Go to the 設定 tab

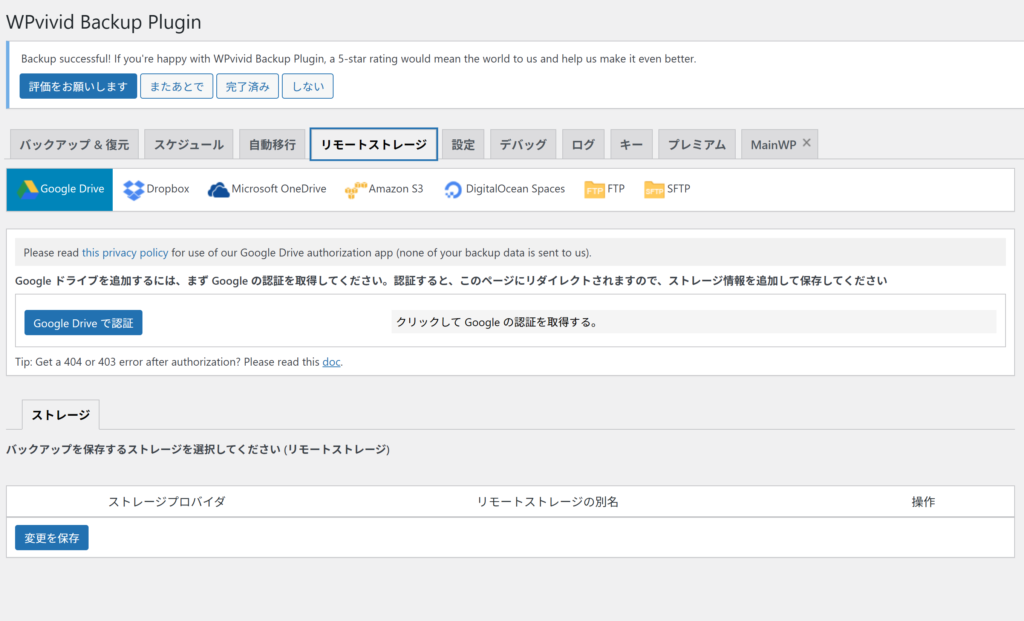point(463,145)
